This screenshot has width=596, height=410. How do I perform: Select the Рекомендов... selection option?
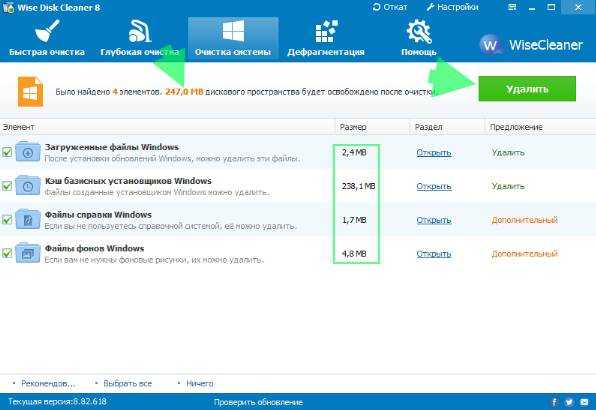[x=48, y=383]
